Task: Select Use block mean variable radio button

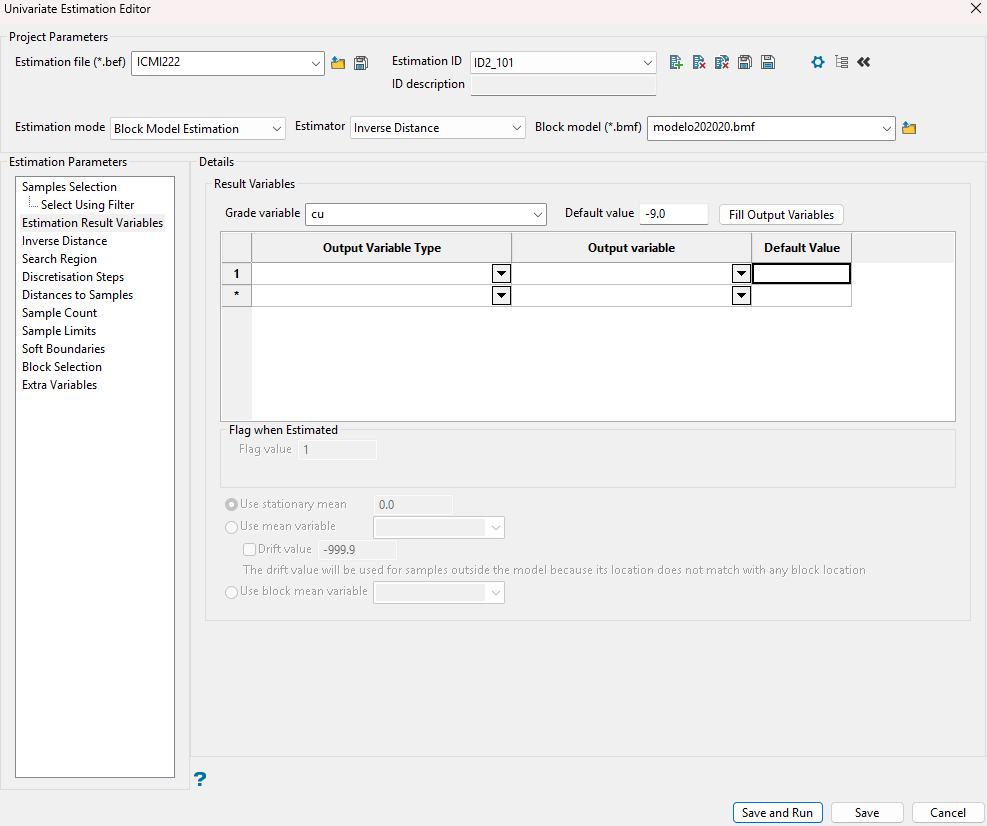Action: click(231, 592)
